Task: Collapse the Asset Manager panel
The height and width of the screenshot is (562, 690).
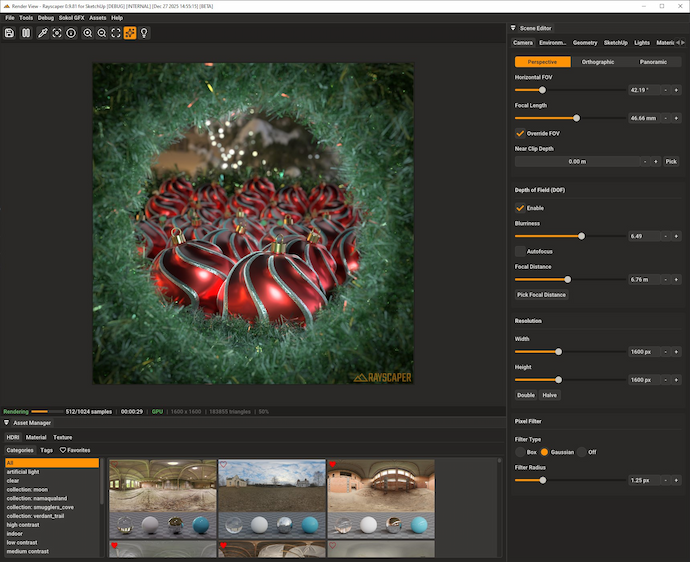Action: click(7, 423)
